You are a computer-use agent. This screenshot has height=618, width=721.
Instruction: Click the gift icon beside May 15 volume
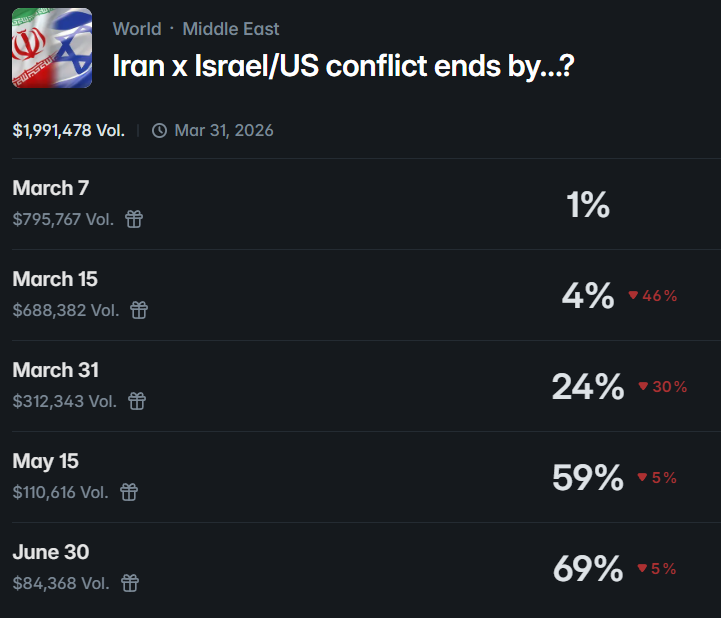click(129, 492)
